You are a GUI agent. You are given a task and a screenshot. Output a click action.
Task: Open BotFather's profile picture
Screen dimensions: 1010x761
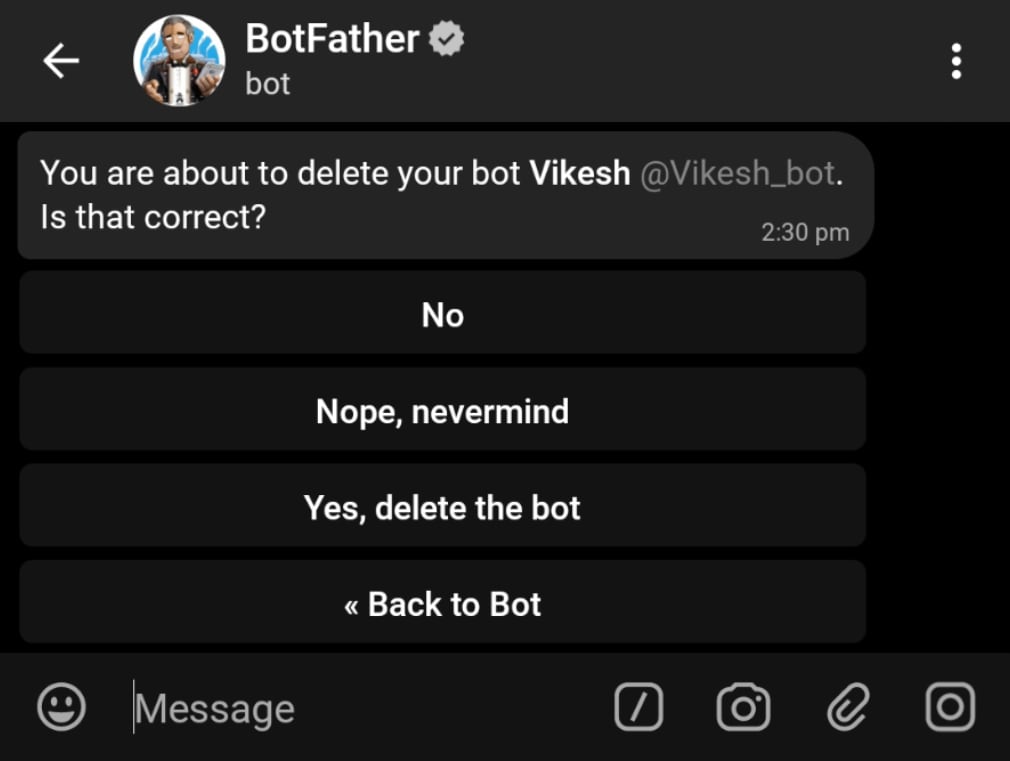pyautogui.click(x=180, y=60)
